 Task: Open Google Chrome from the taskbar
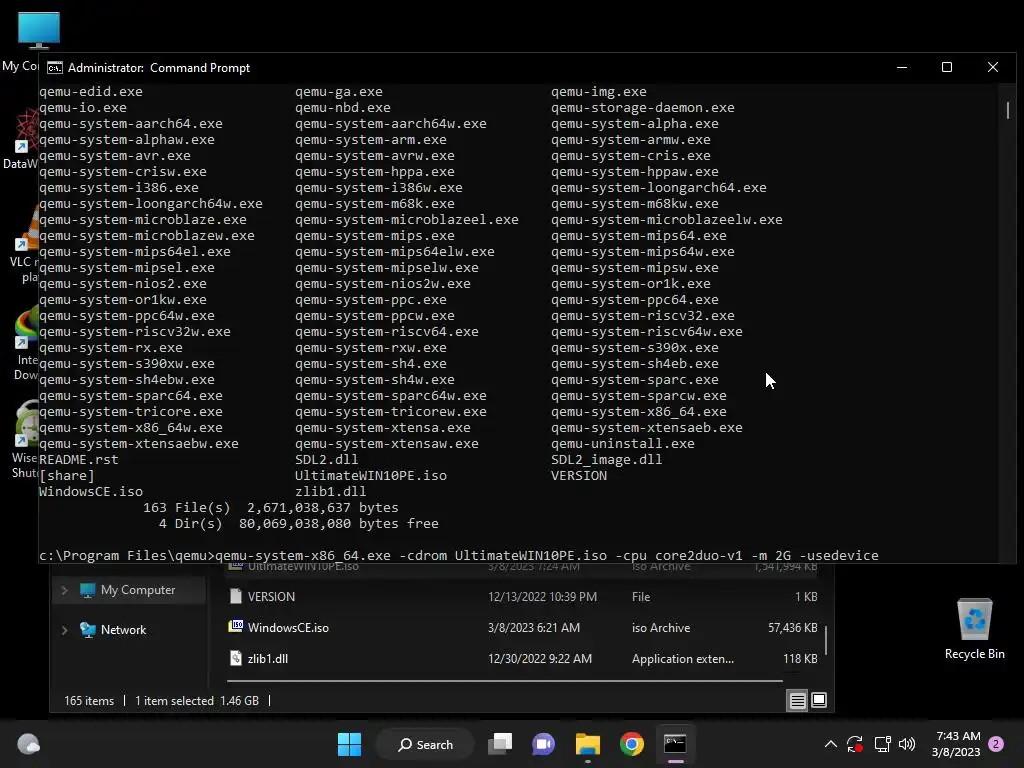632,744
